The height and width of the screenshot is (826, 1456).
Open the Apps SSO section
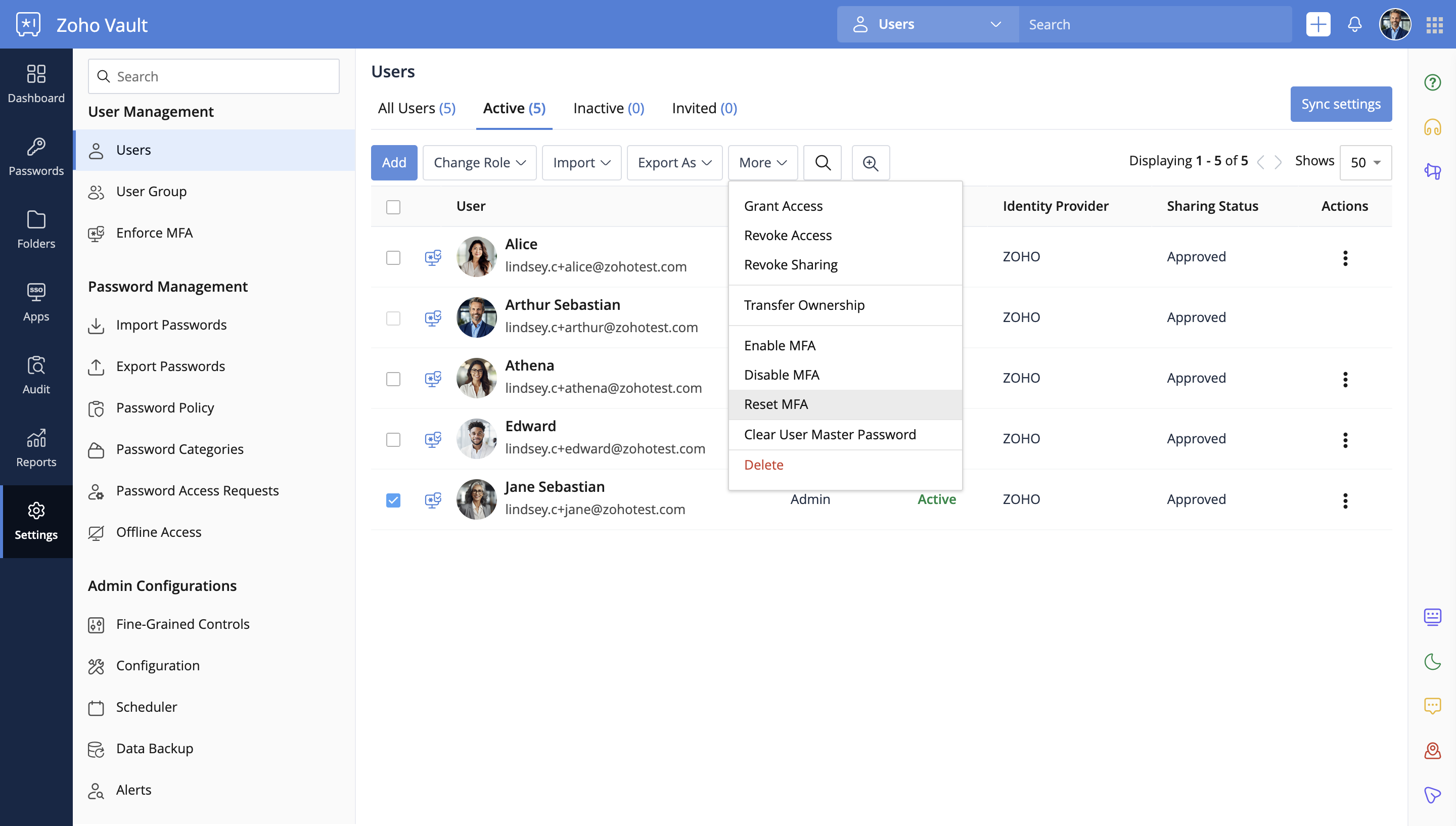click(36, 302)
